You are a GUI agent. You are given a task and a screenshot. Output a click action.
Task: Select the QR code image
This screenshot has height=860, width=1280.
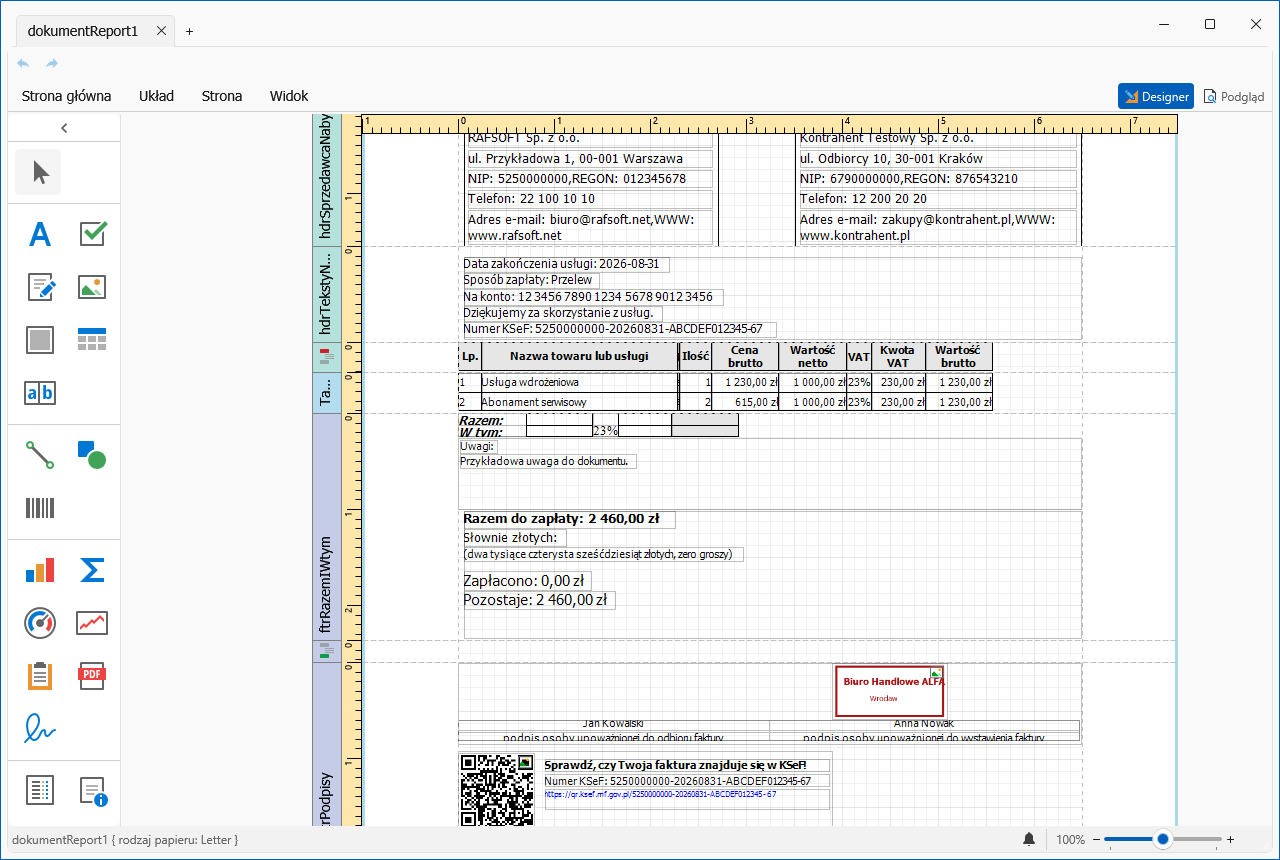coord(496,790)
